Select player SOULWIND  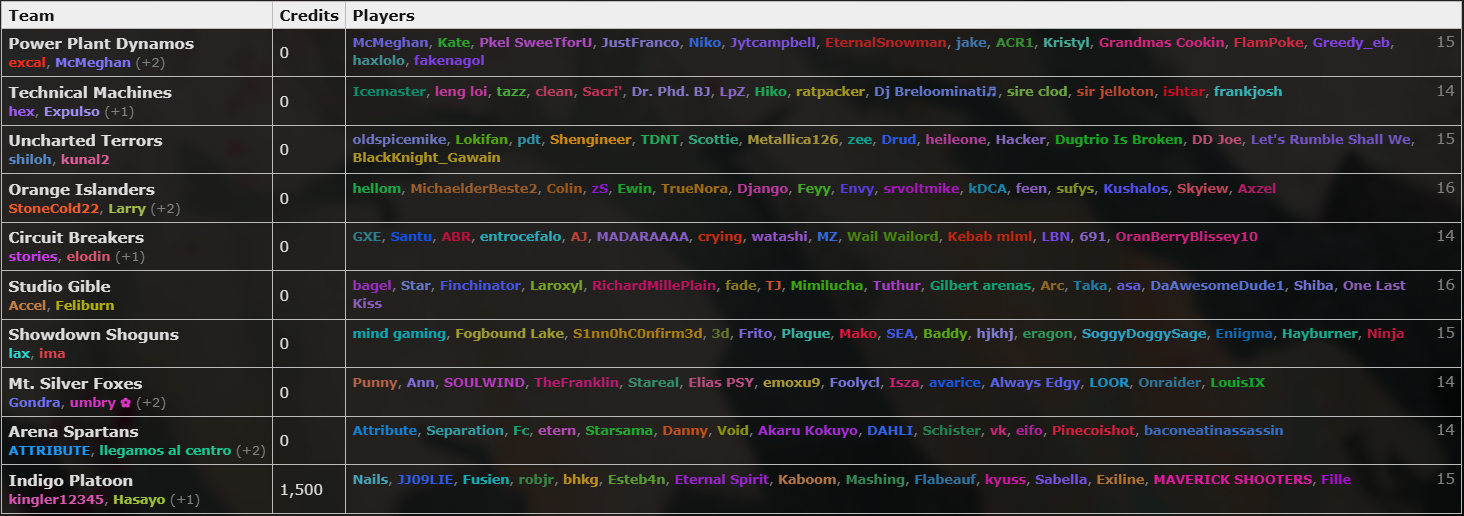pyautogui.click(x=484, y=382)
